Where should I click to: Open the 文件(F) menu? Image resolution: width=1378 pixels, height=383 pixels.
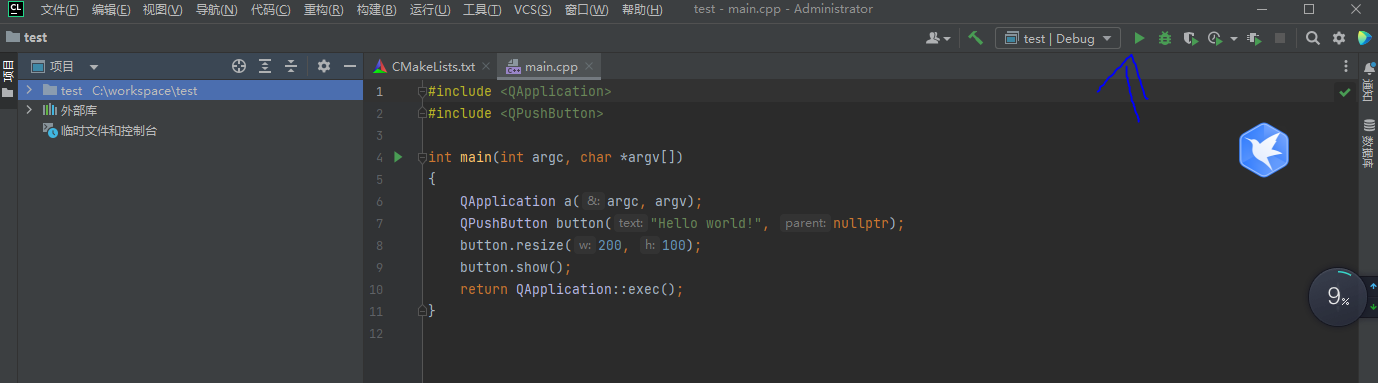tap(60, 10)
